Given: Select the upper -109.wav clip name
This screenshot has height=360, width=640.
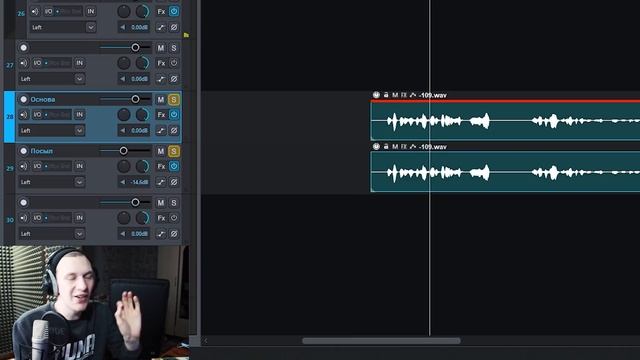Looking at the screenshot, I should [433, 95].
